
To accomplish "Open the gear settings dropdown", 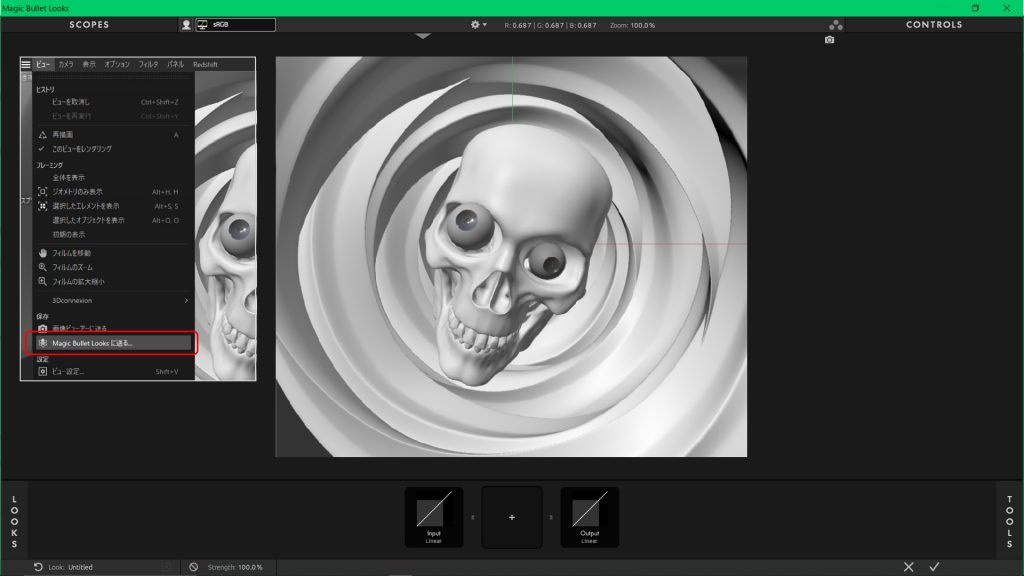I will (478, 24).
